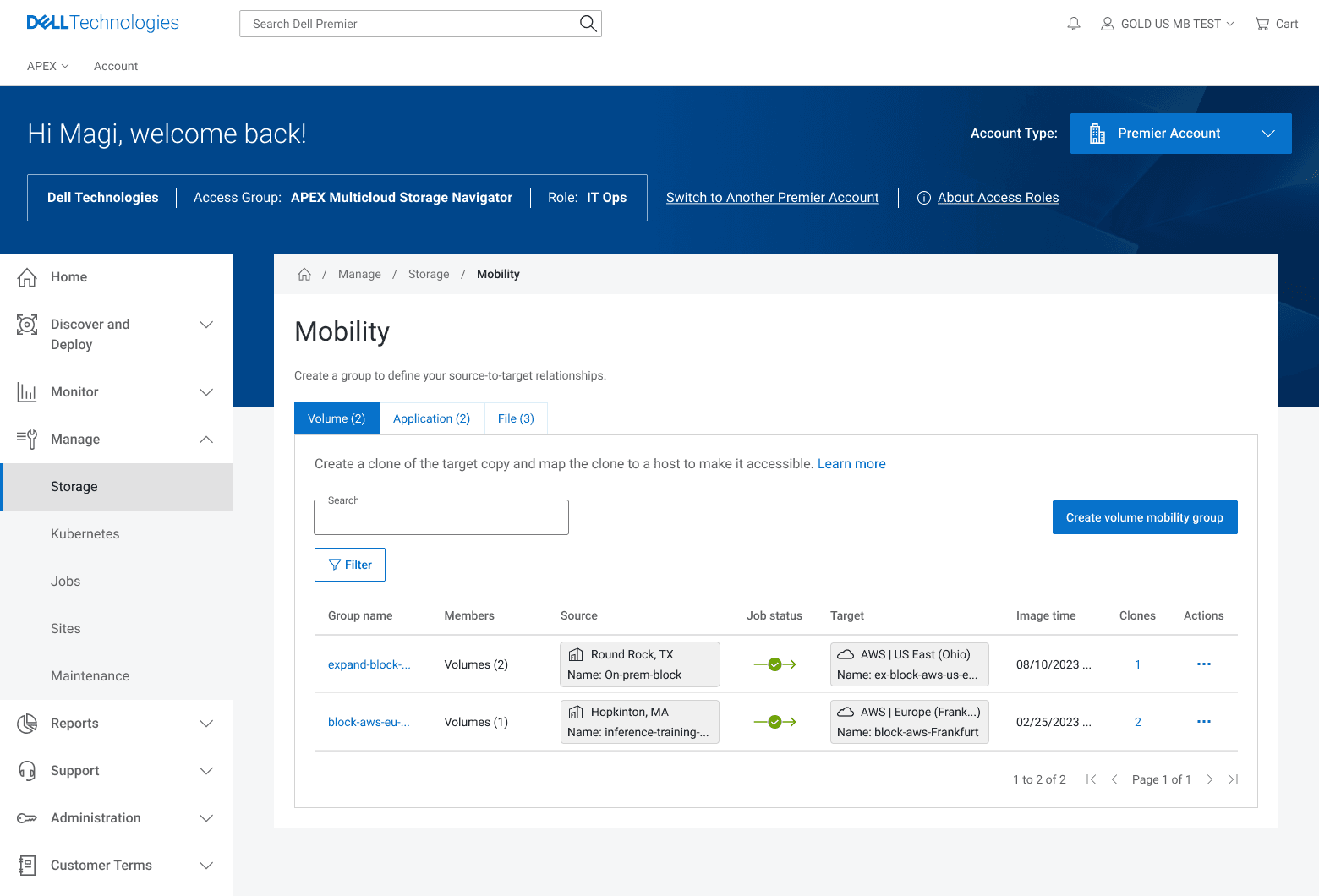Screen dimensions: 1319x896
Task: Click the Manage tools icon
Action: pyautogui.click(x=27, y=440)
